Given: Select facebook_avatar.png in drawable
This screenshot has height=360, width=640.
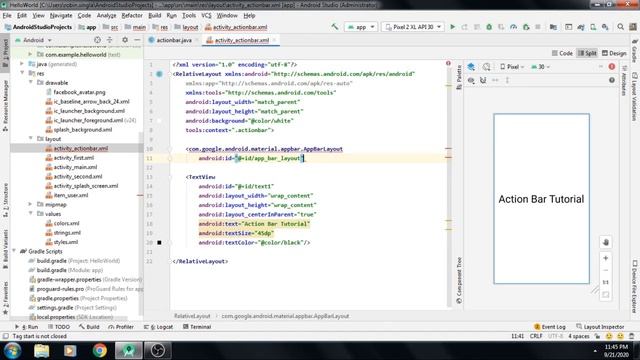Looking at the screenshot, I should point(79,92).
